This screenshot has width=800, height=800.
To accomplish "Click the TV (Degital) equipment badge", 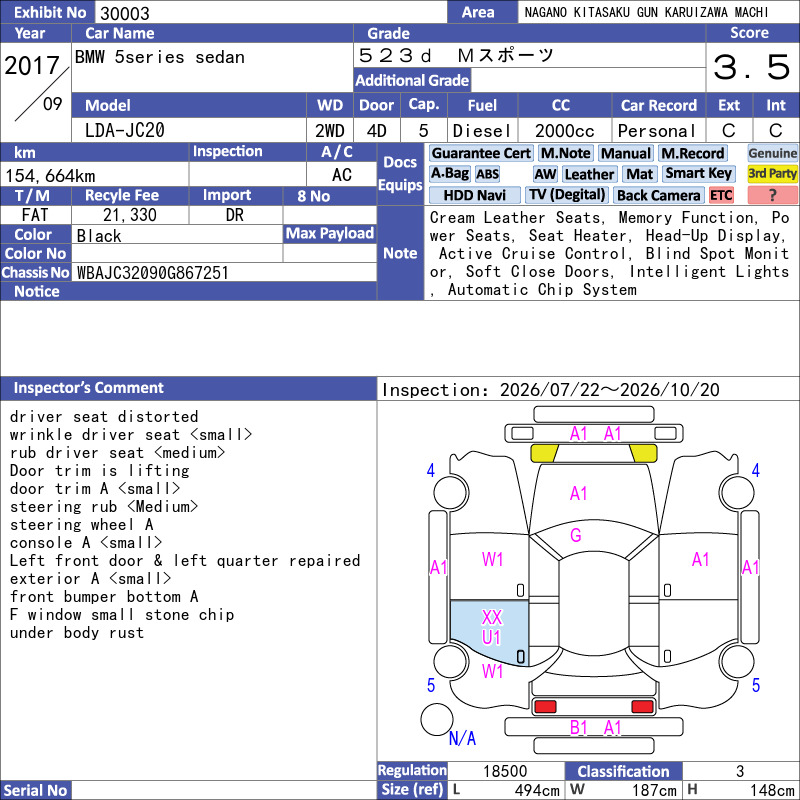I will (567, 195).
